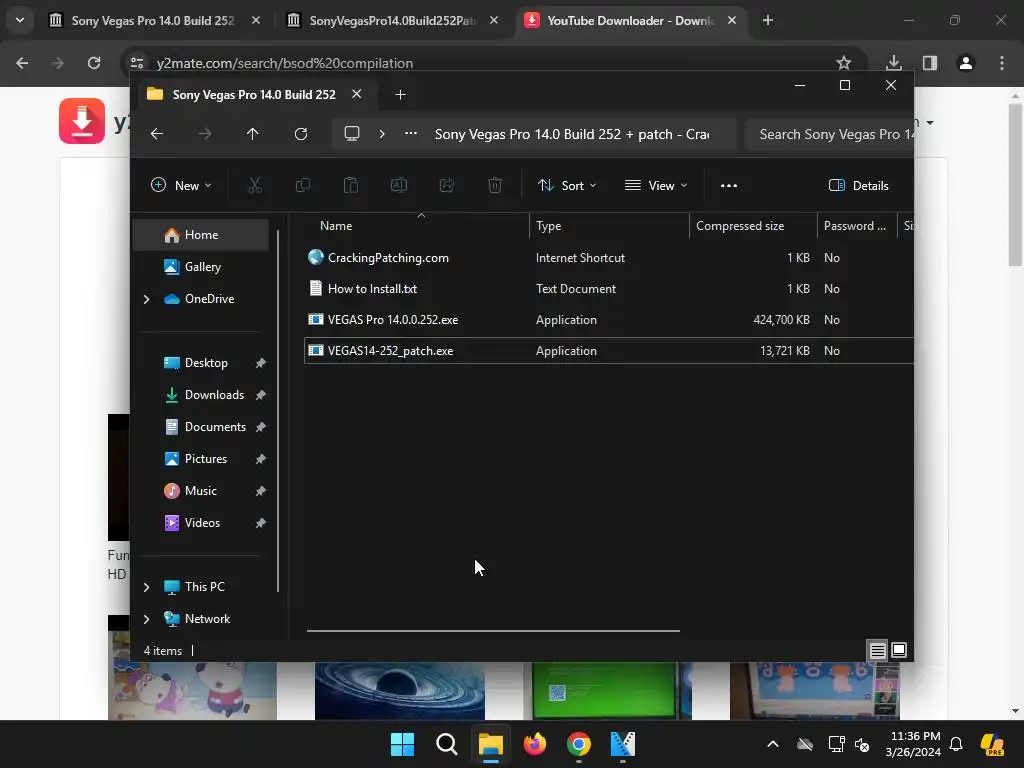The width and height of the screenshot is (1024, 768).
Task: Sort by Name column header
Action: 417,226
